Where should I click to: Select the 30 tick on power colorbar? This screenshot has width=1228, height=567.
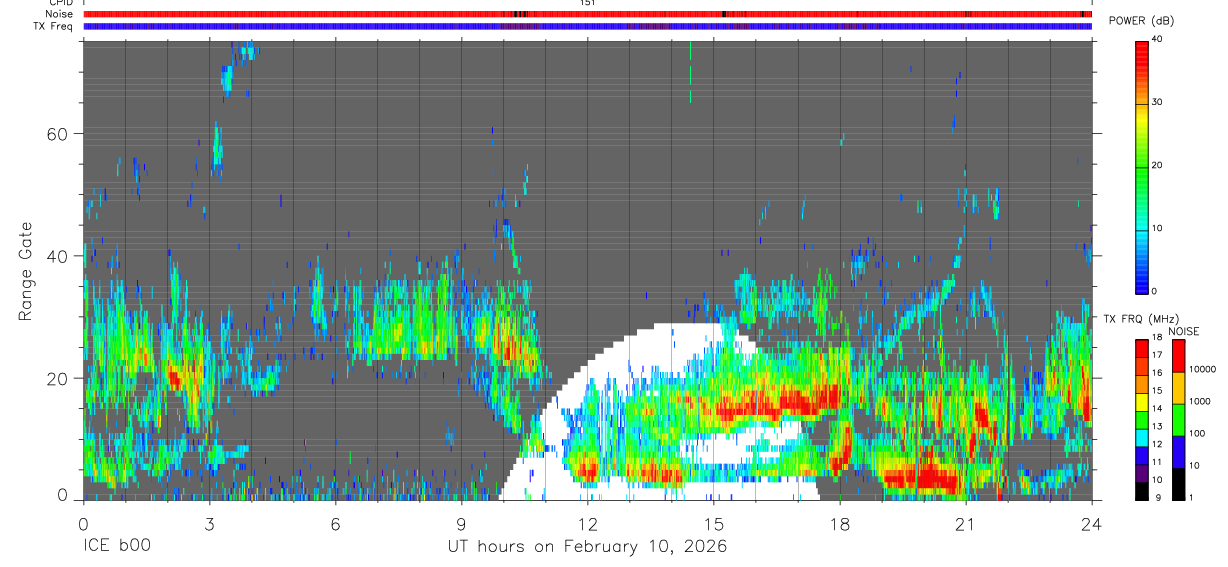1158,102
